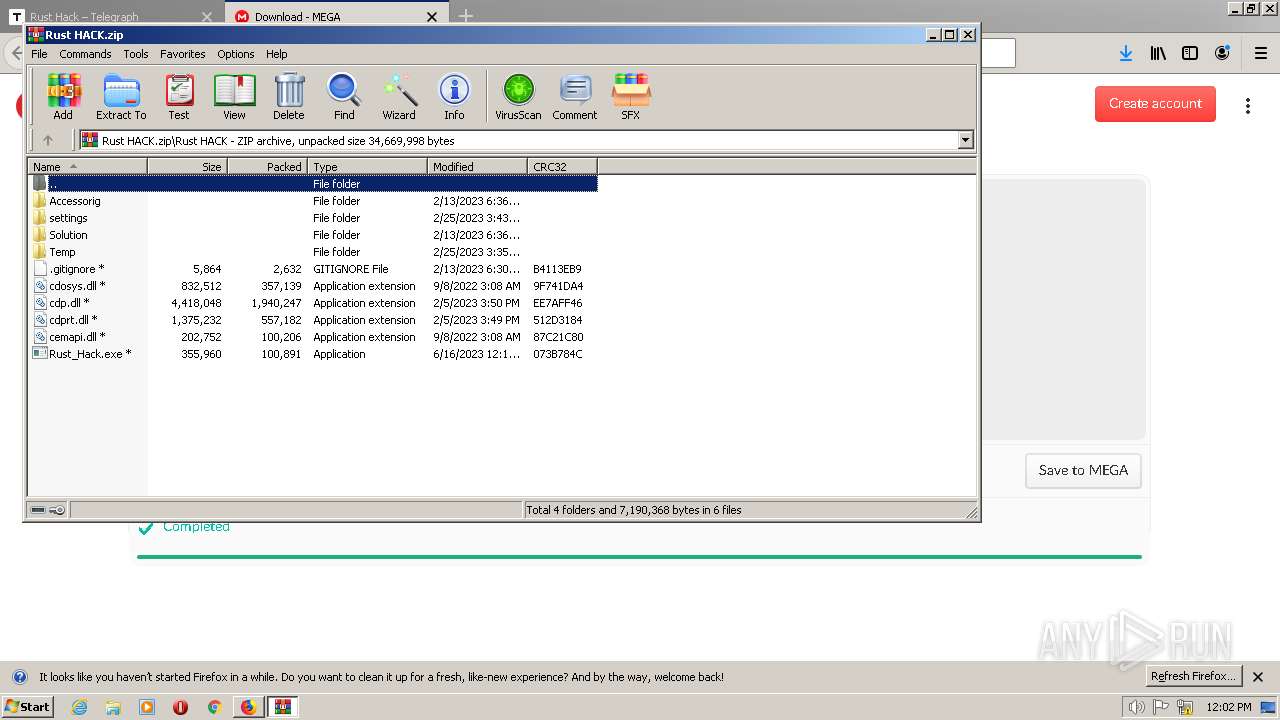Select the cdosys.dll file
The width and height of the screenshot is (1280, 720).
pyautogui.click(x=77, y=286)
